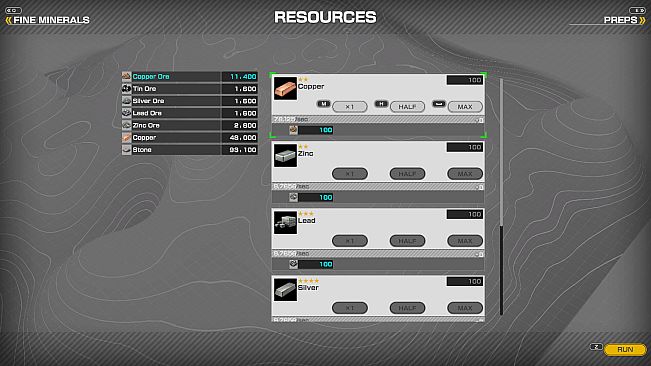Screen dimensions: 651x366
Task: Select the Lead Ore icon in resource list
Action: pos(127,113)
